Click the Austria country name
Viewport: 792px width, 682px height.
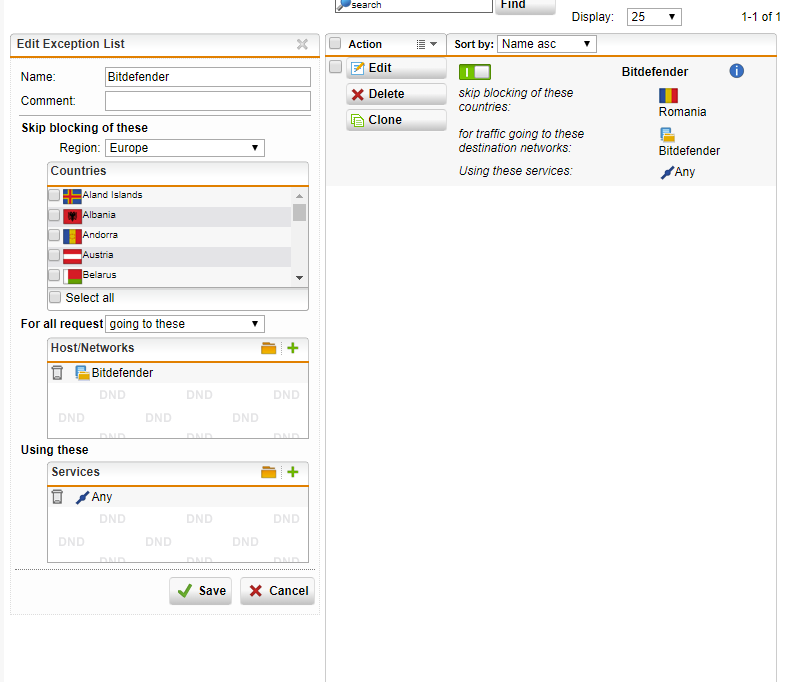98,255
